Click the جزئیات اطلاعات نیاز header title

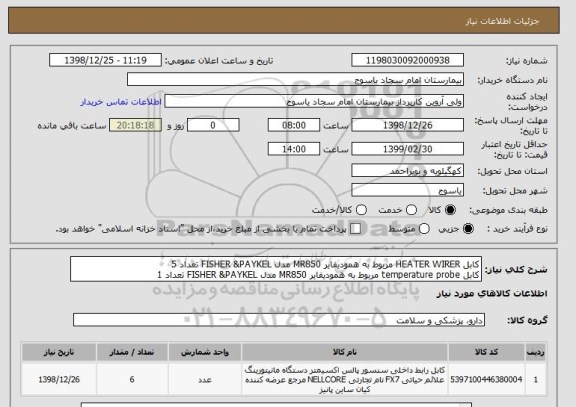pos(502,21)
